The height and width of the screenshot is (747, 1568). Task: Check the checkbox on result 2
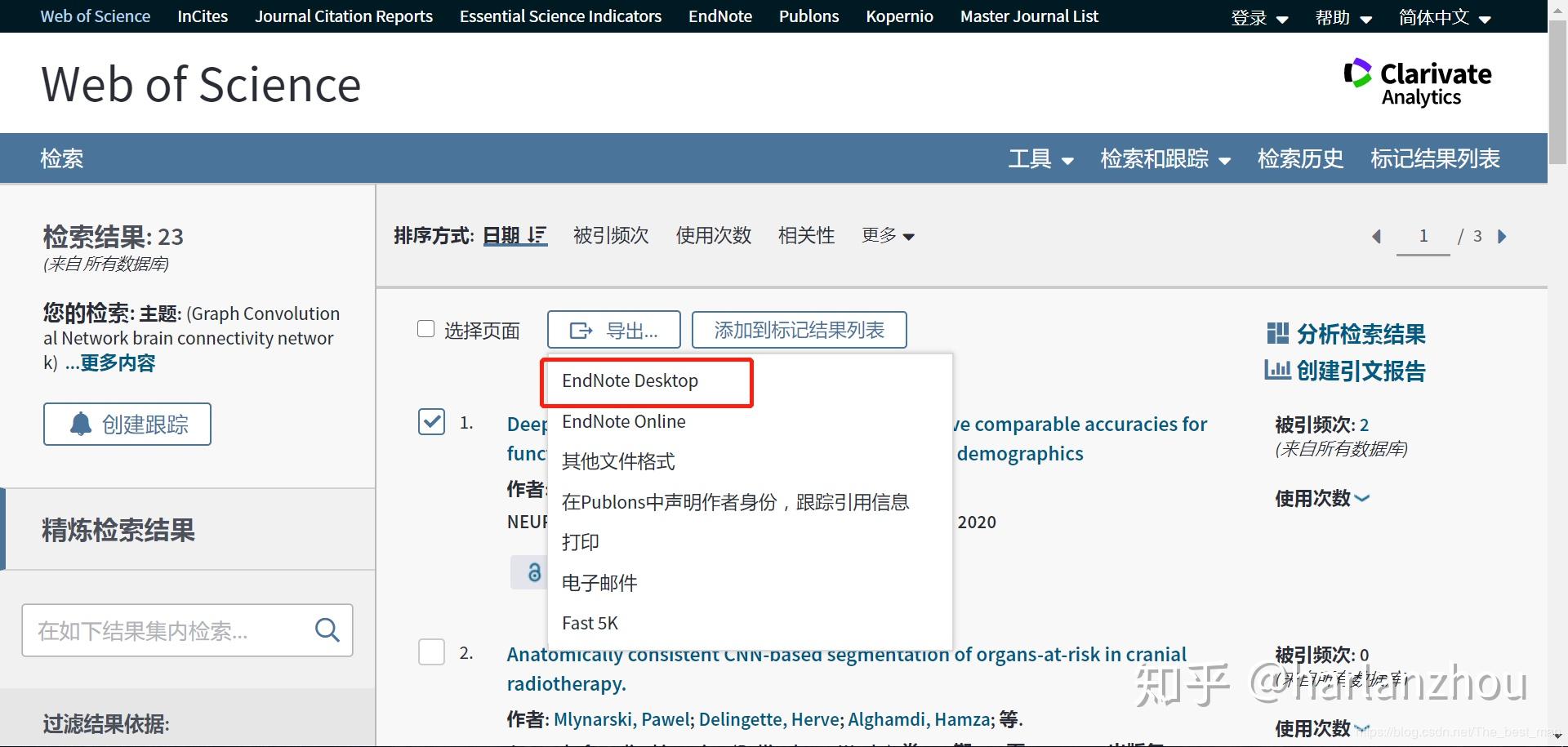431,651
